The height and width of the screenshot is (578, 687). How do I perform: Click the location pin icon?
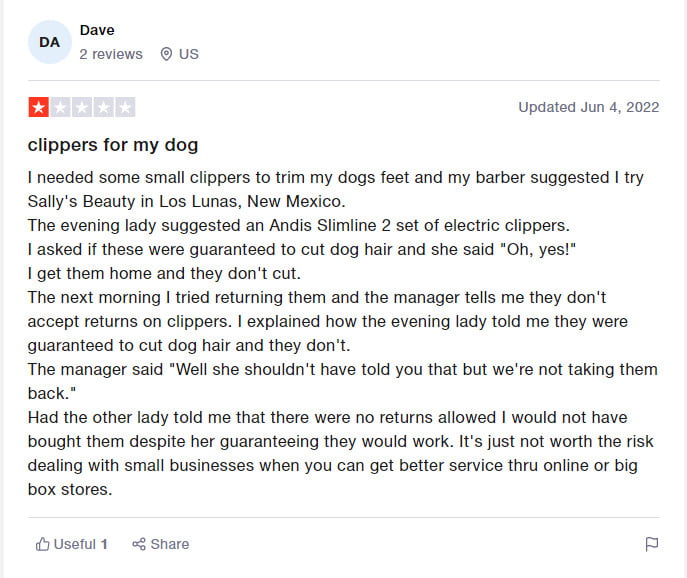coord(166,54)
